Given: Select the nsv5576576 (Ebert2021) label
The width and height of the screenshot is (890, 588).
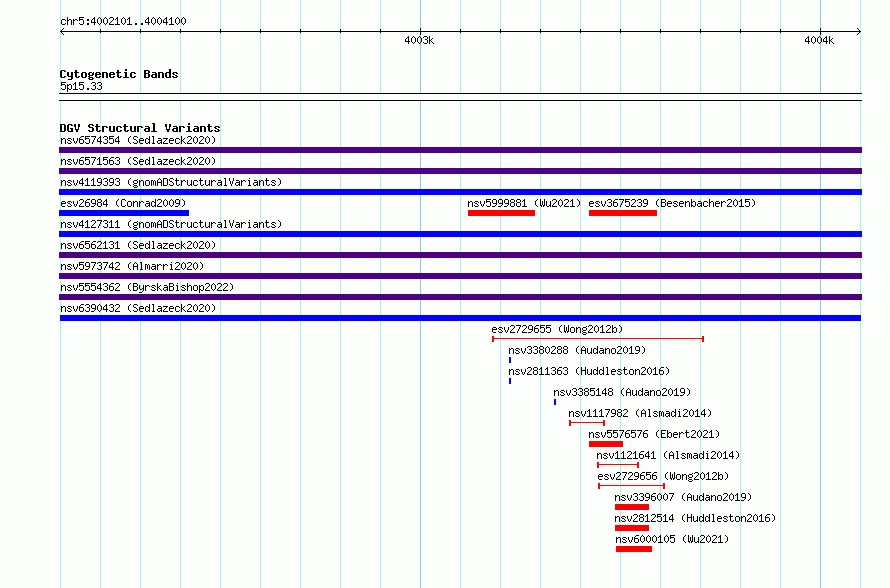Looking at the screenshot, I should 654,434.
